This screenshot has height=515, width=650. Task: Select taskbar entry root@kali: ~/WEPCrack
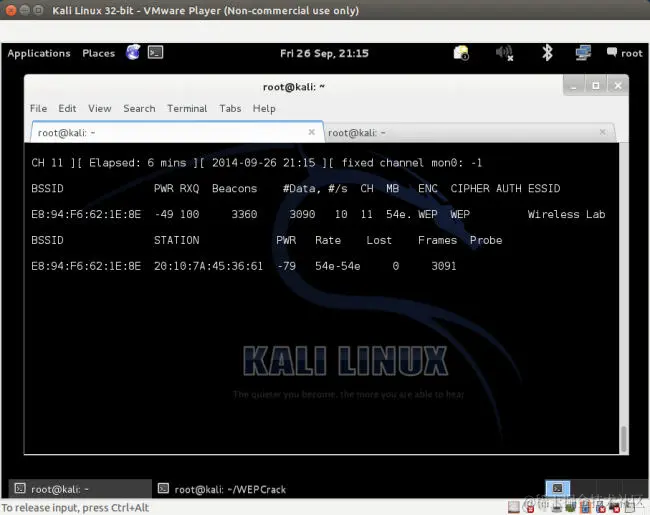click(222, 489)
